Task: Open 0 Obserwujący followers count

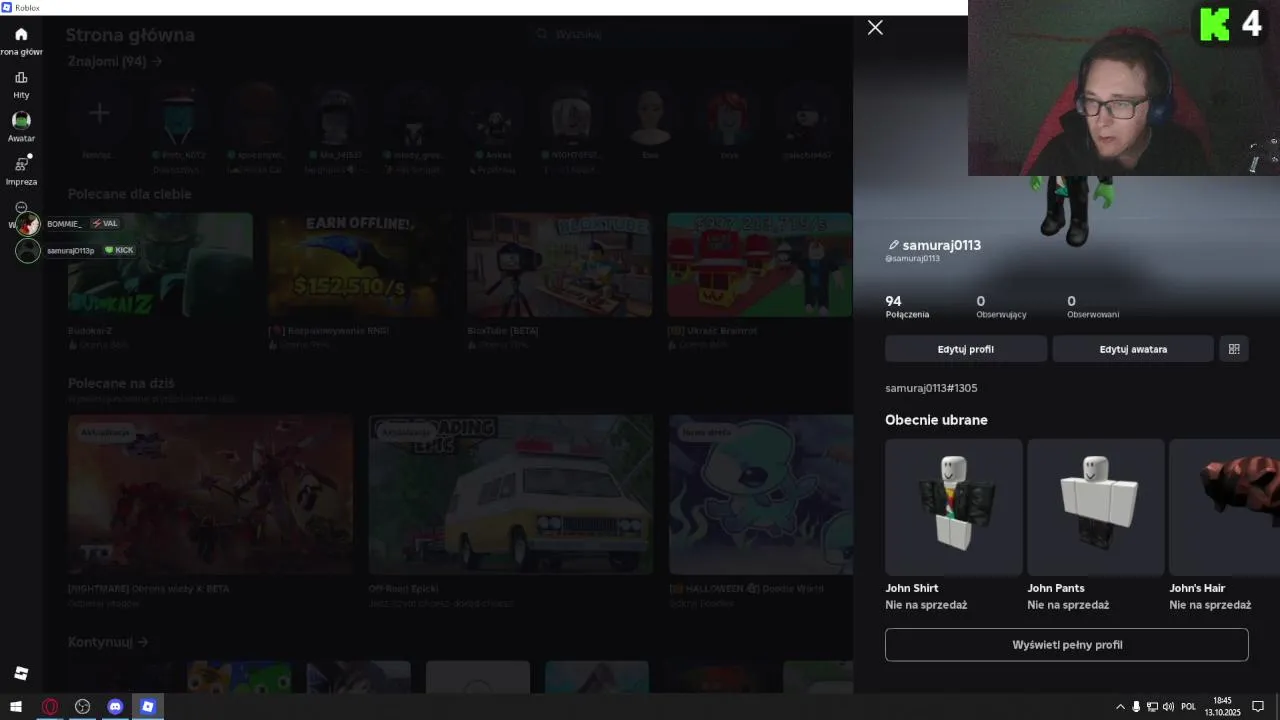Action: coord(1001,307)
